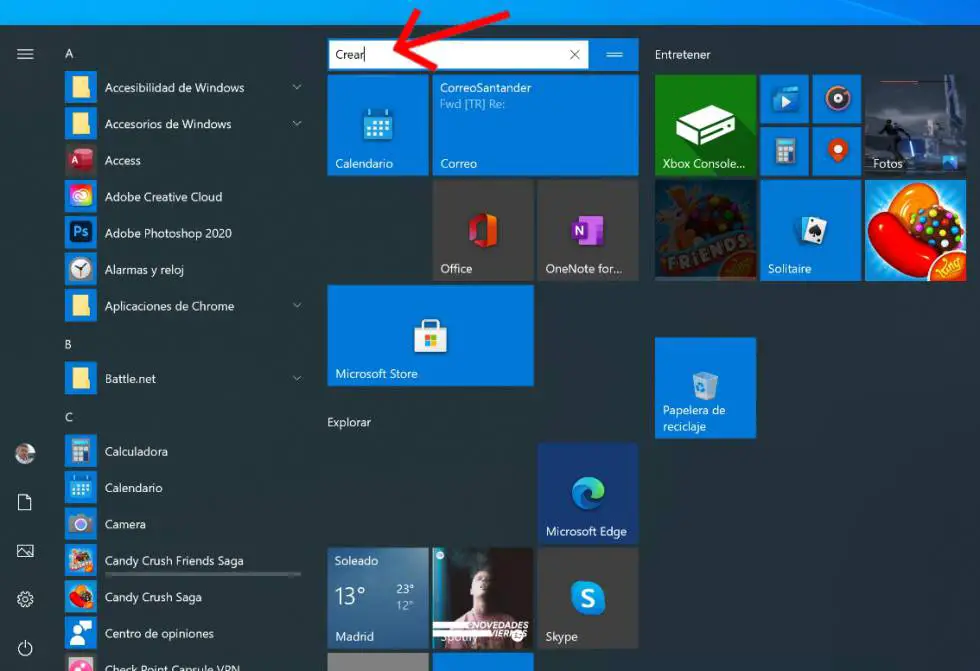The width and height of the screenshot is (980, 671).
Task: Click the Entretener group title
Action: tap(682, 54)
